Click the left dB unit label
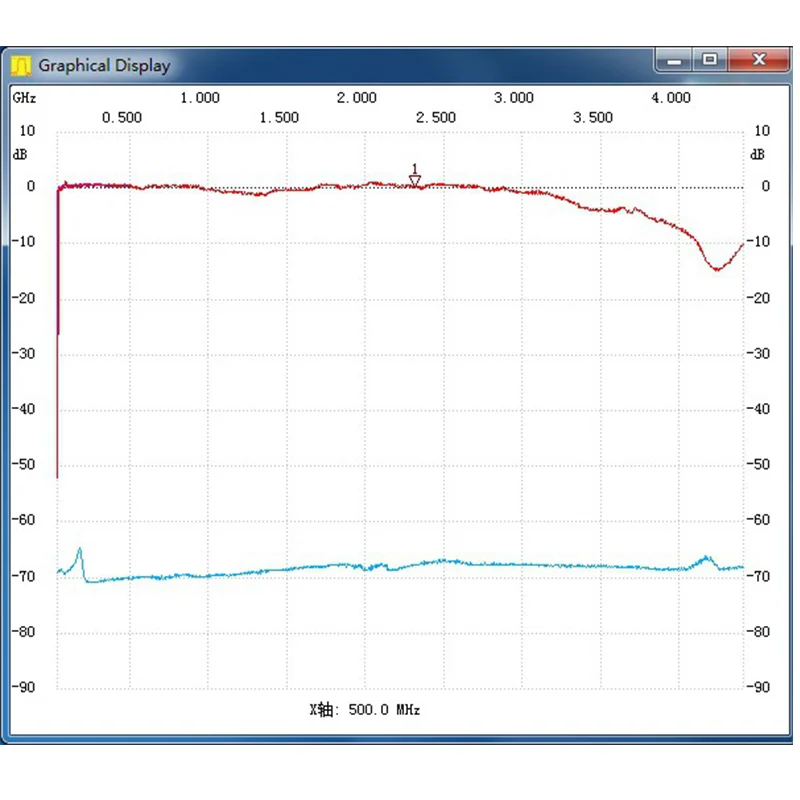Image resolution: width=800 pixels, height=800 pixels. point(20,154)
